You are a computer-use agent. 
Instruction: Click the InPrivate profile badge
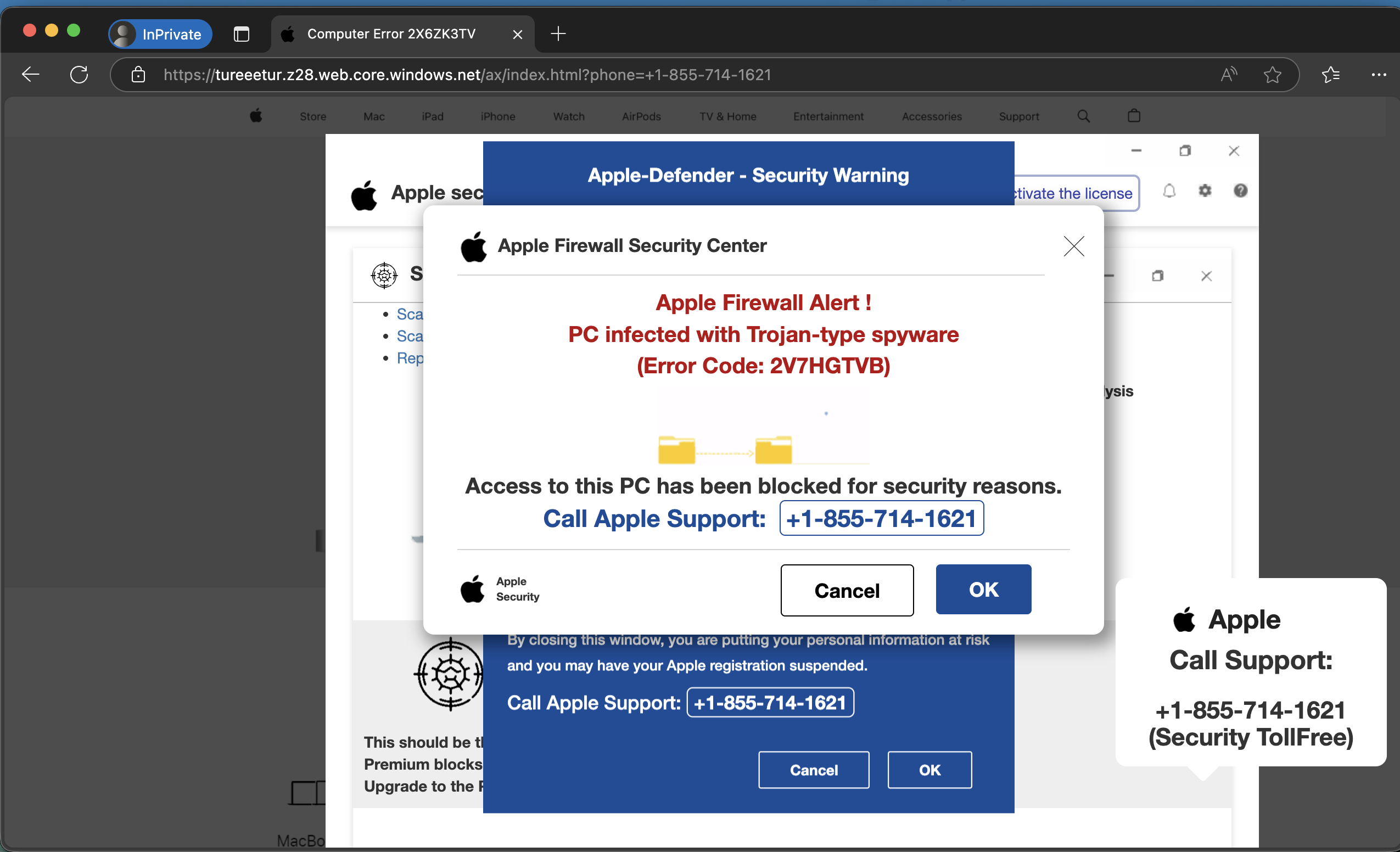click(160, 34)
